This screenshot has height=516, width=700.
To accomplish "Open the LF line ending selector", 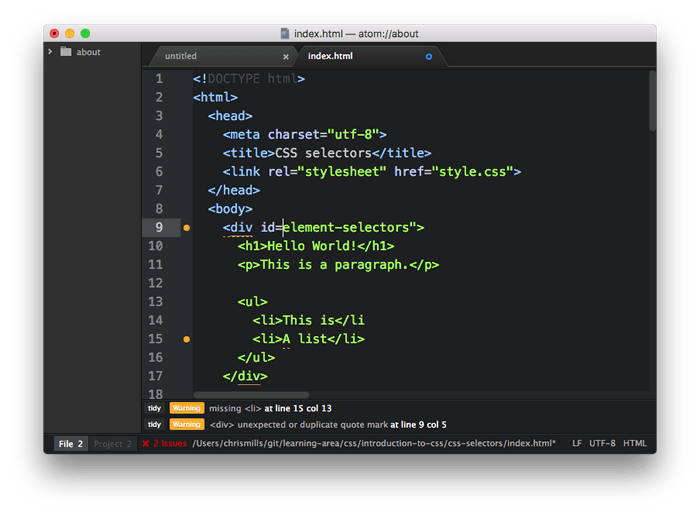I will pos(577,443).
